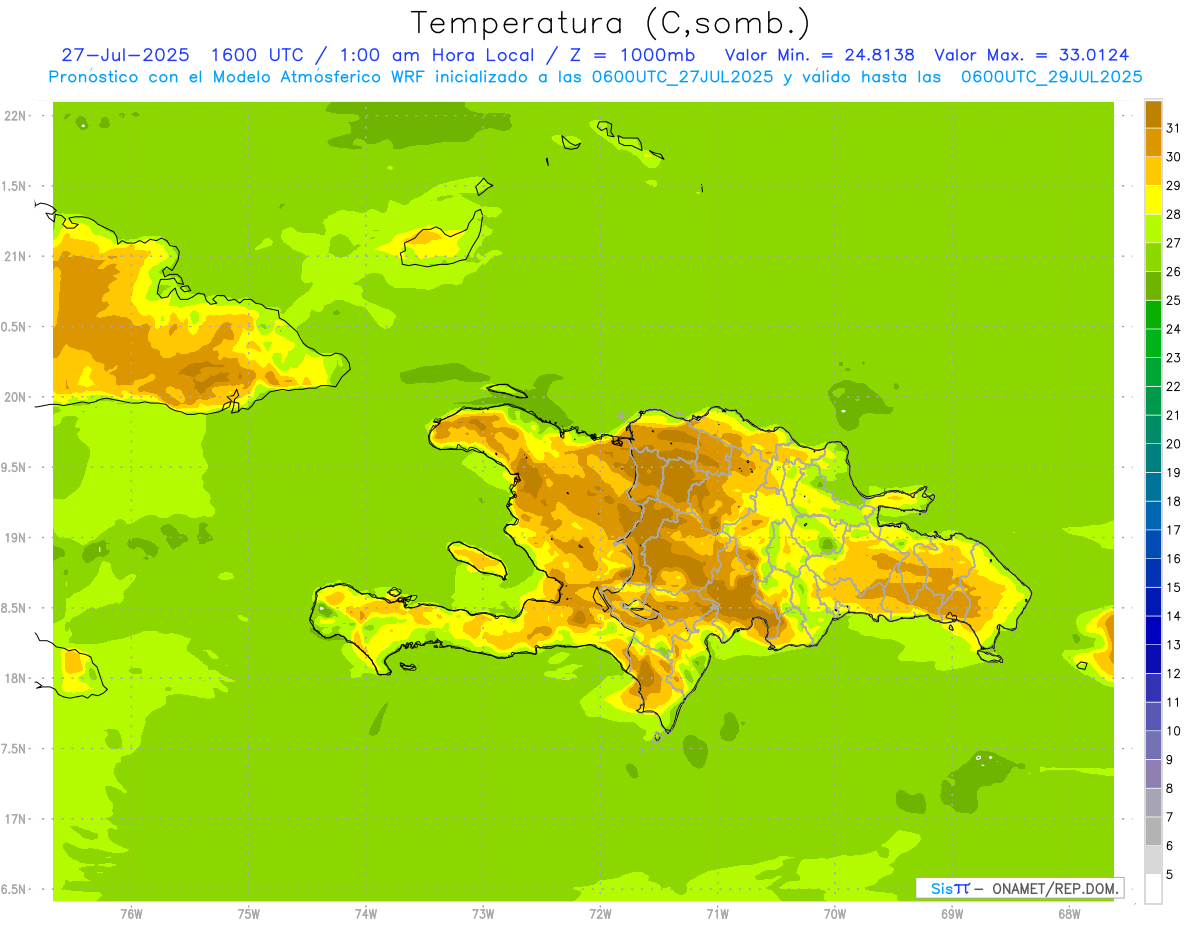
Task: Click the '9.5N' latitude label
Action: tap(15, 468)
